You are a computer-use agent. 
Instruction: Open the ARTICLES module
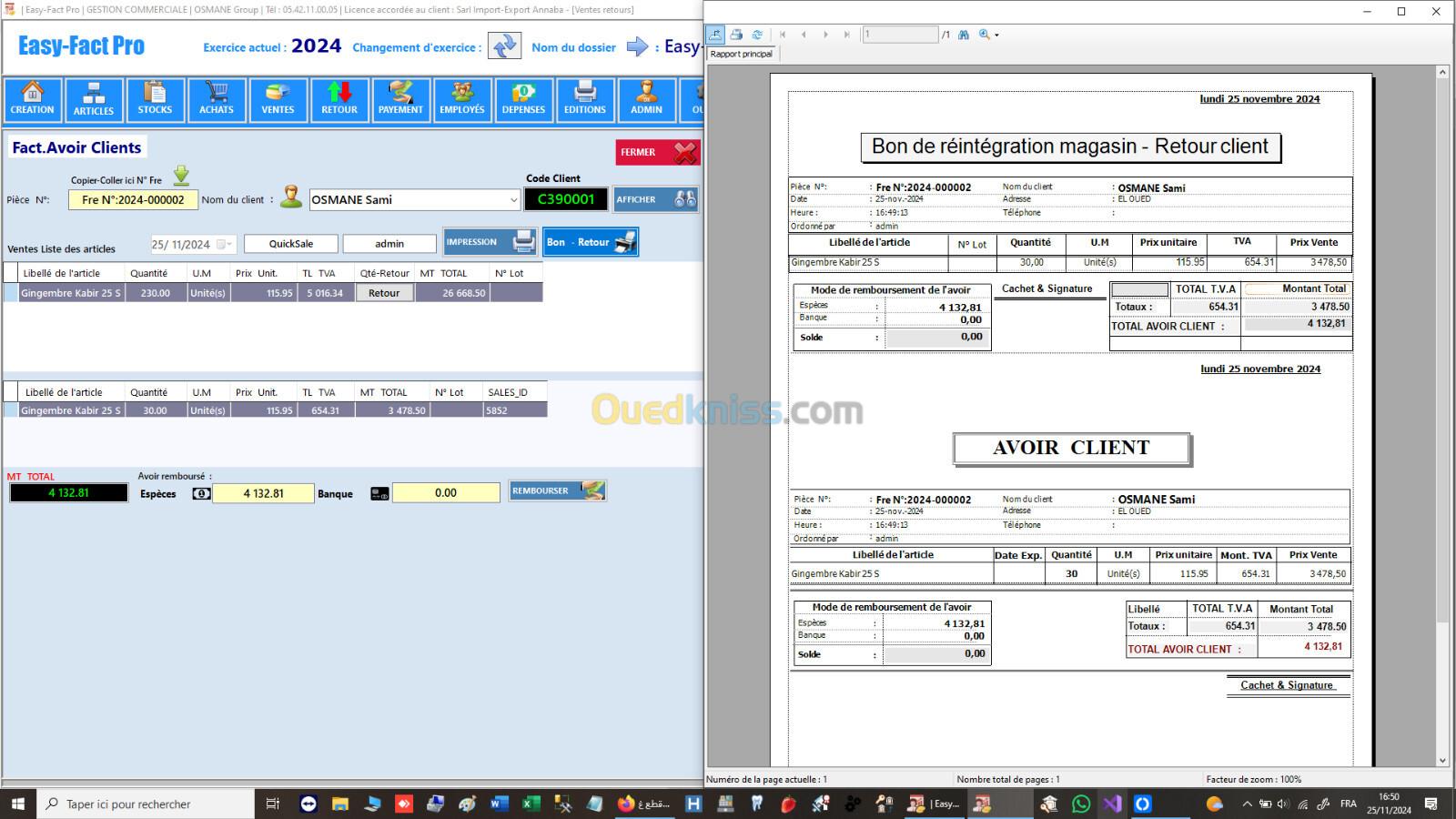point(94,99)
